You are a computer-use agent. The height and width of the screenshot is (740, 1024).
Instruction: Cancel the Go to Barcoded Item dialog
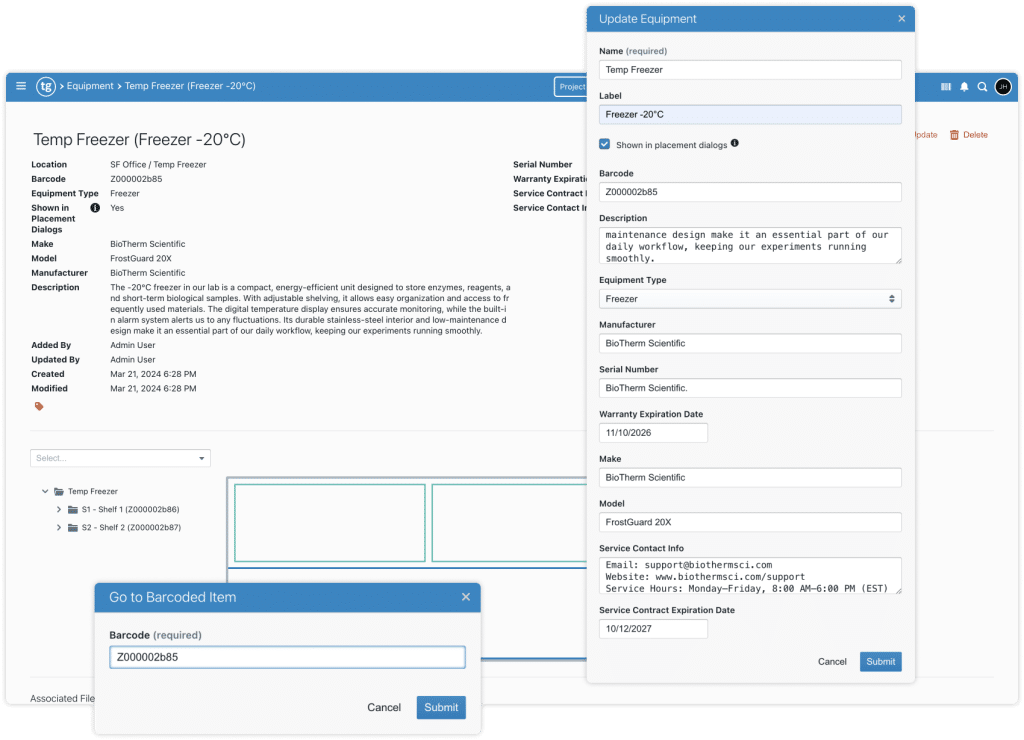point(384,707)
